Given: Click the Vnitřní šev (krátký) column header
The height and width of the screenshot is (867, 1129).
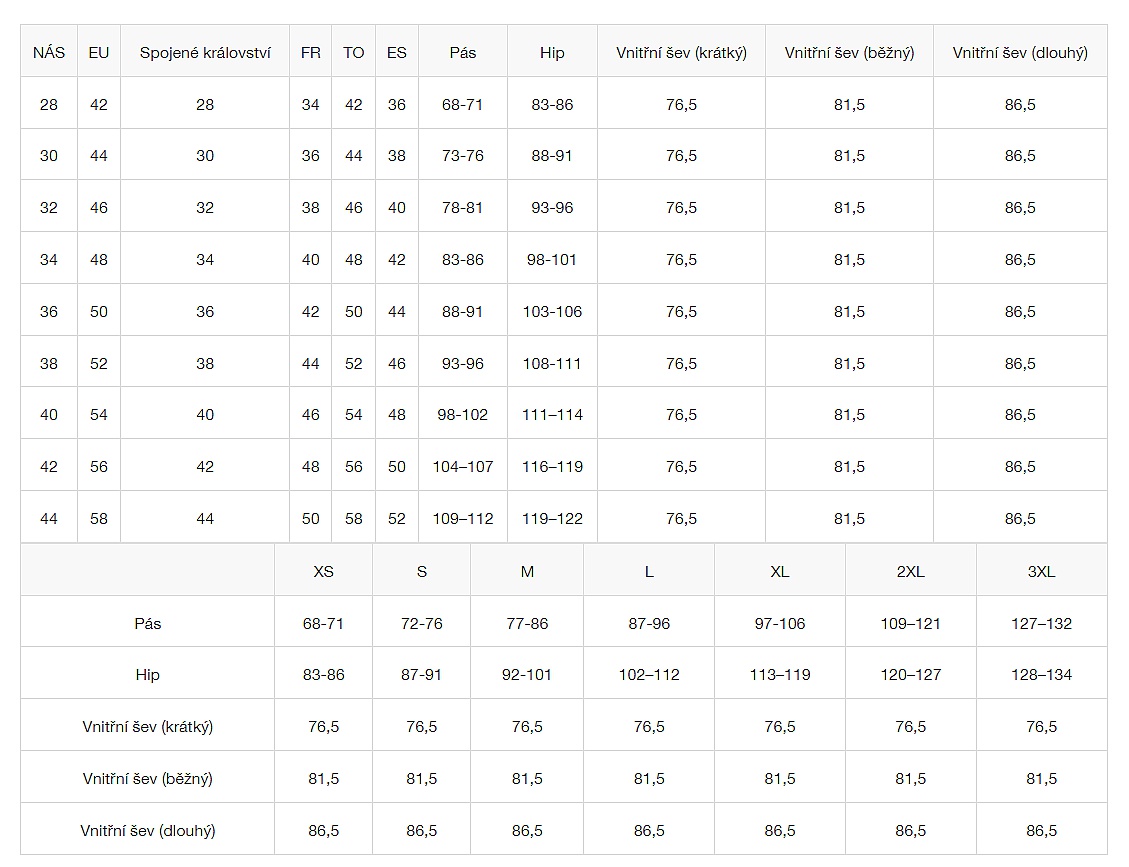Looking at the screenshot, I should coord(681,53).
